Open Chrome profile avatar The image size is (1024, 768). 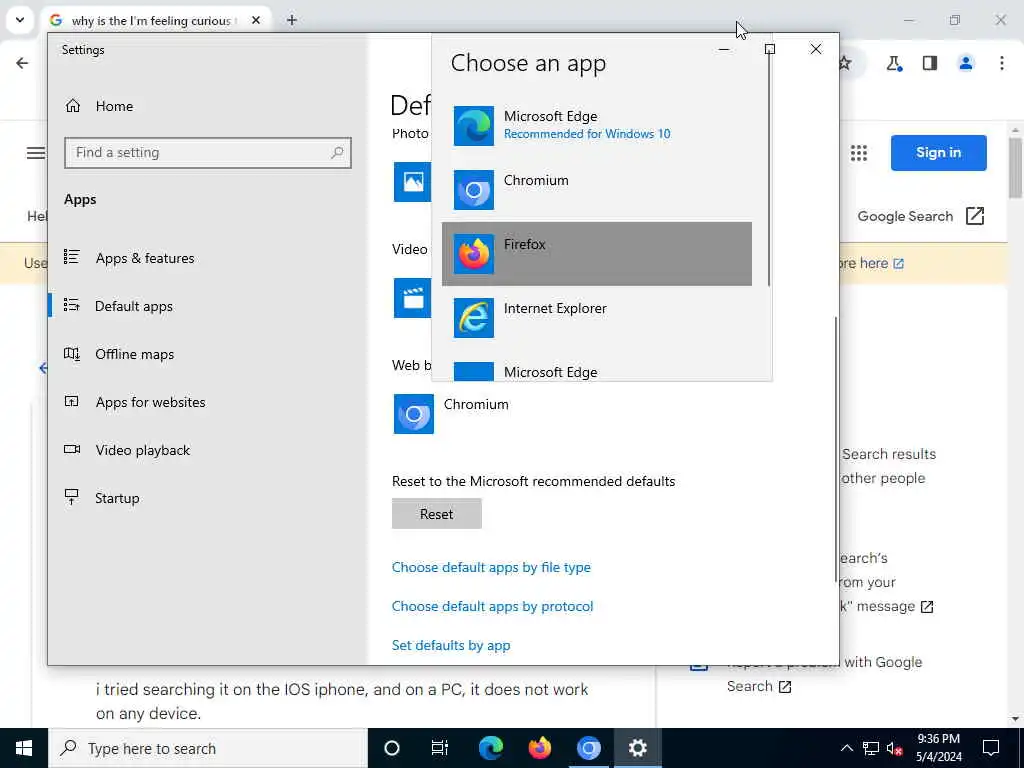(966, 63)
